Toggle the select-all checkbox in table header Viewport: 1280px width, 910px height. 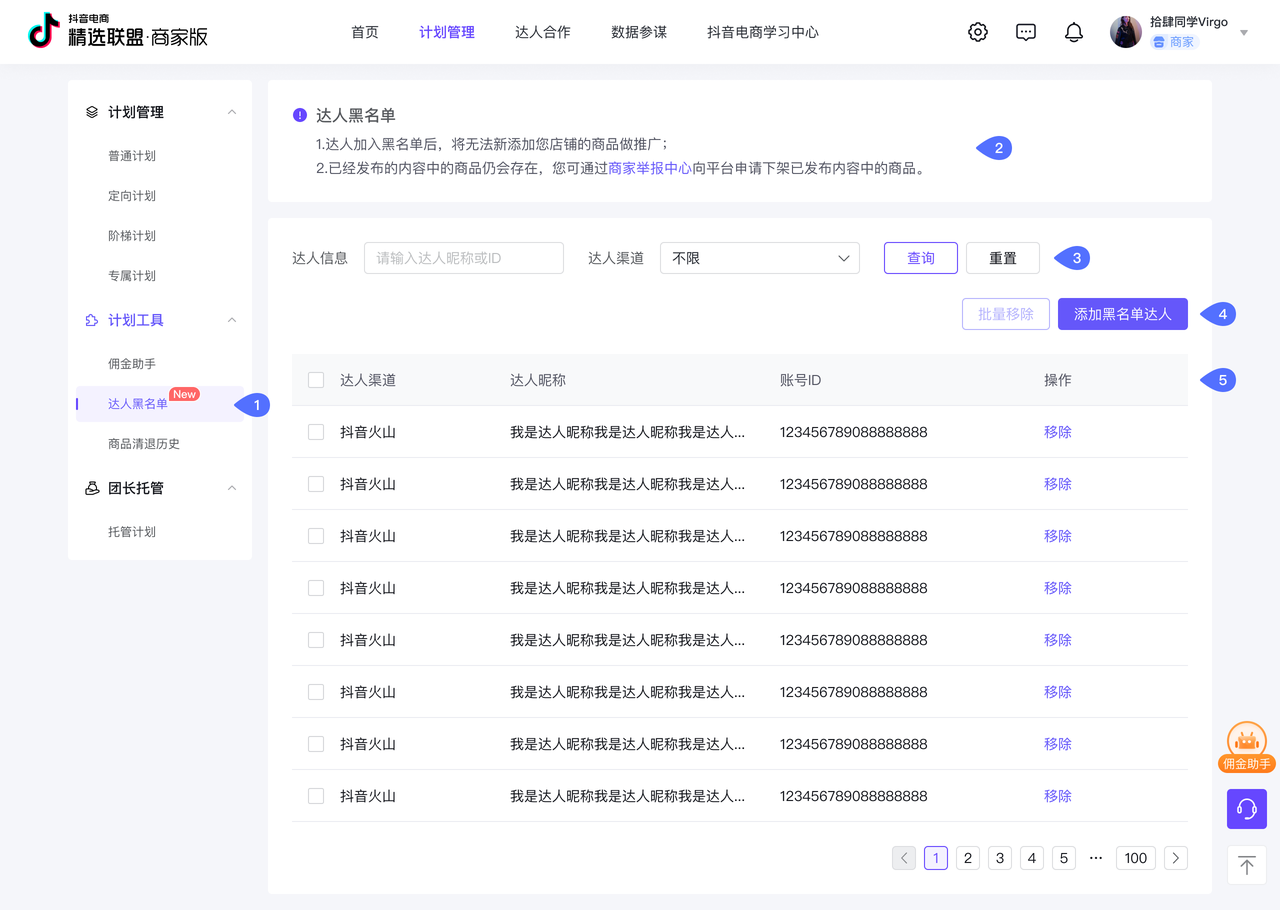click(316, 380)
